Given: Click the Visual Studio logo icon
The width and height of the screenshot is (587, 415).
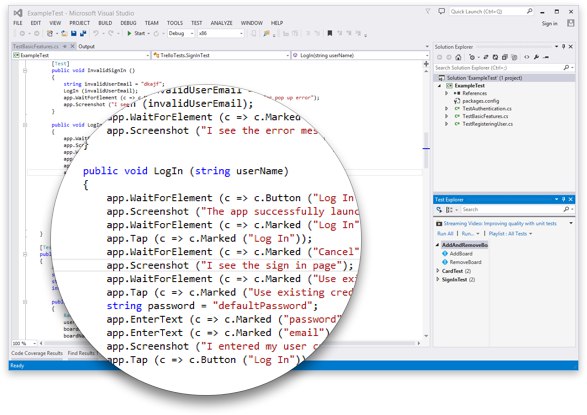Looking at the screenshot, I should 18,13.
